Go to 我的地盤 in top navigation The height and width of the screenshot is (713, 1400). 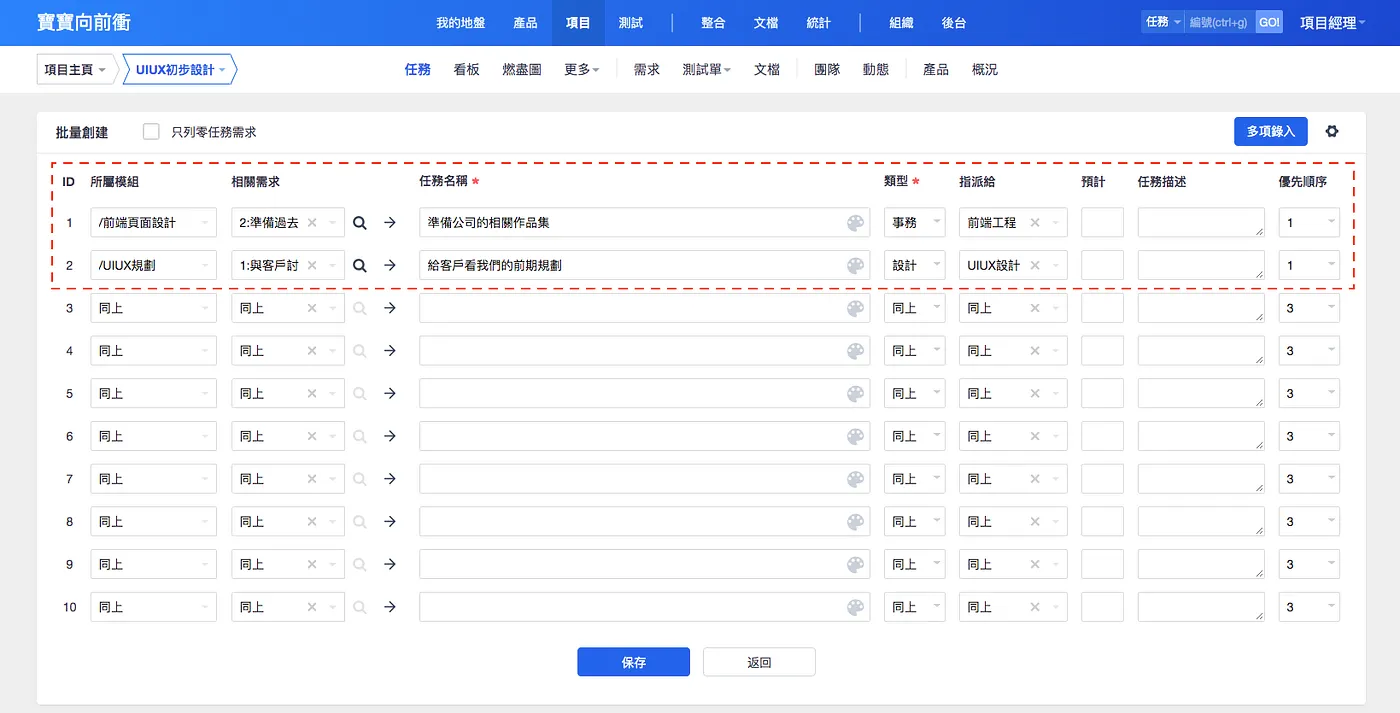pyautogui.click(x=461, y=23)
